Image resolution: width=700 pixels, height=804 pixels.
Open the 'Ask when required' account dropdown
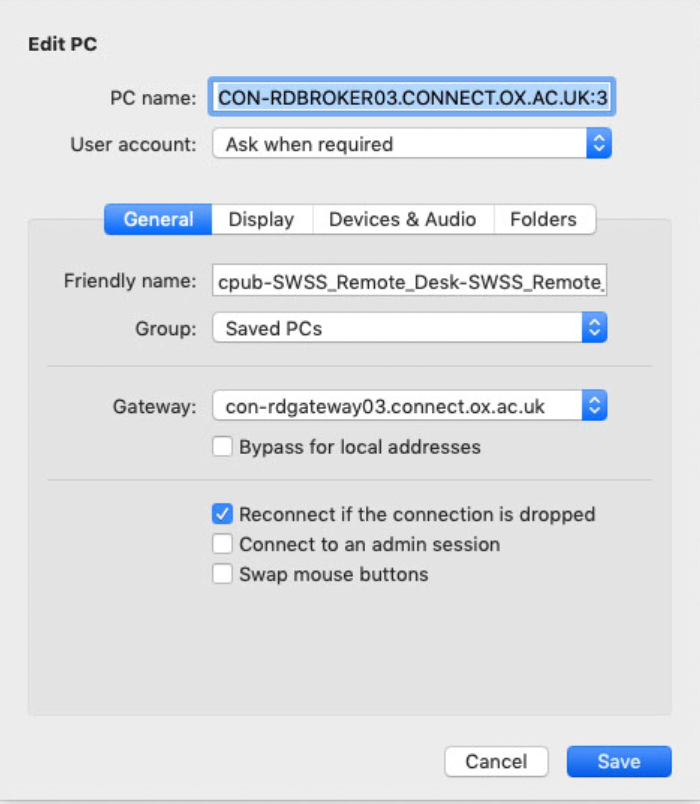398,144
